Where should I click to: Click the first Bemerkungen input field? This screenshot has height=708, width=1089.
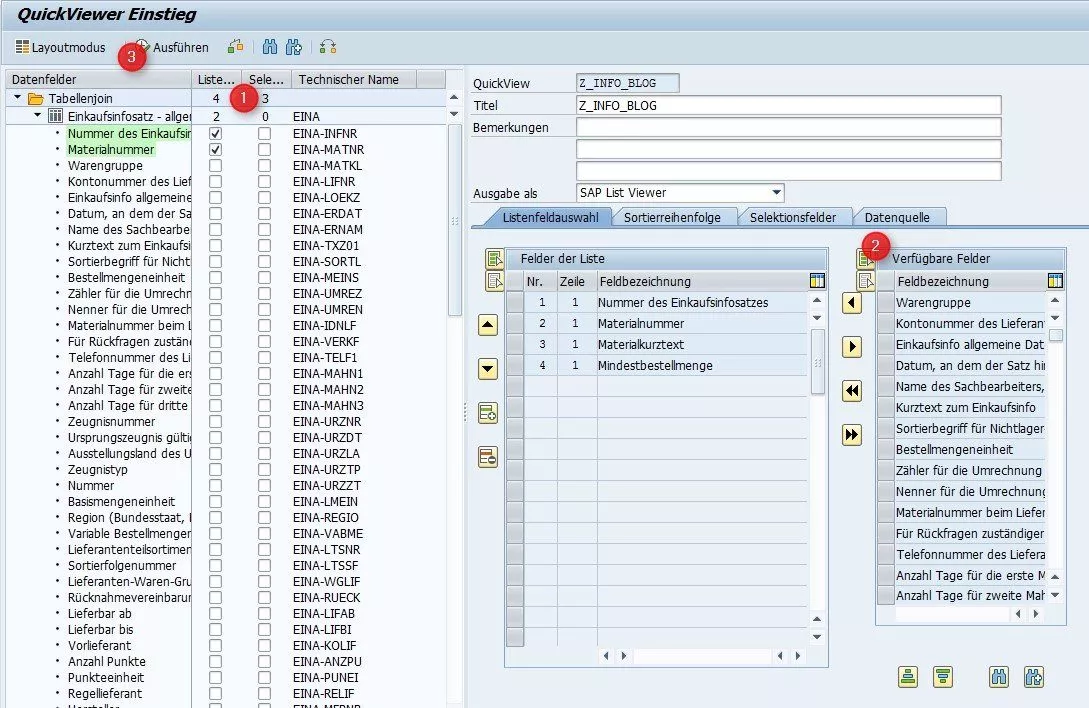tap(789, 127)
